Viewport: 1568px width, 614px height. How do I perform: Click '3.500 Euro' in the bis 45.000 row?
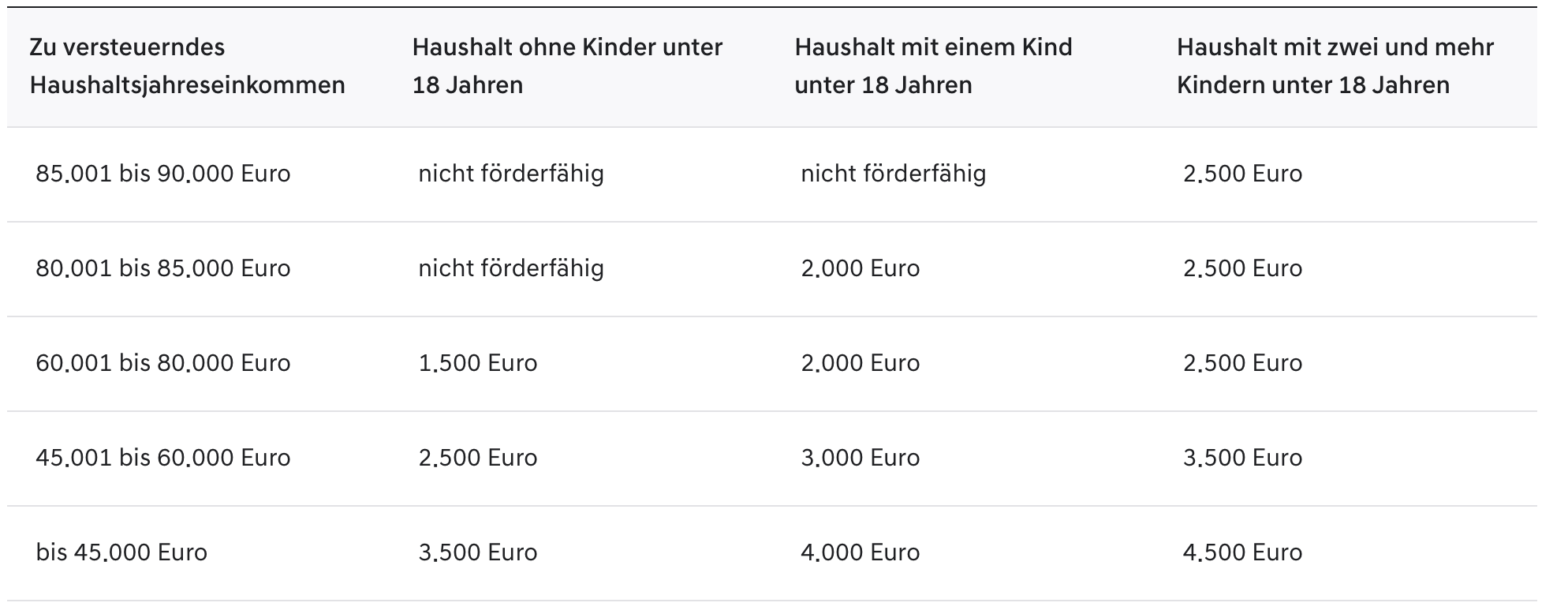pyautogui.click(x=478, y=552)
